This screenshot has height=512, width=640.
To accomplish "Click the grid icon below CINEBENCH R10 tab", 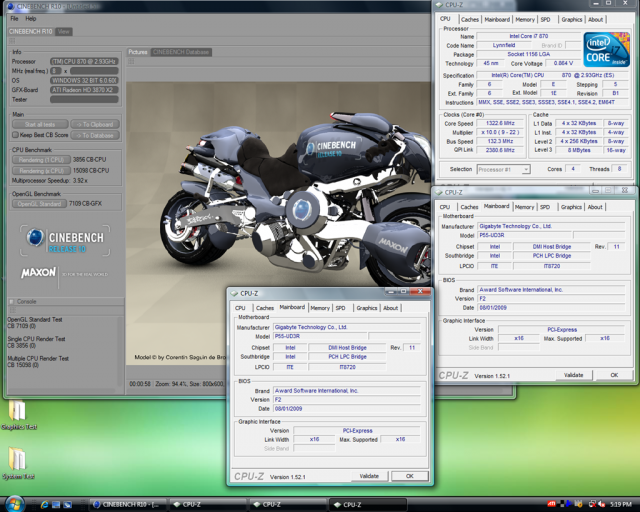I will click(12, 40).
